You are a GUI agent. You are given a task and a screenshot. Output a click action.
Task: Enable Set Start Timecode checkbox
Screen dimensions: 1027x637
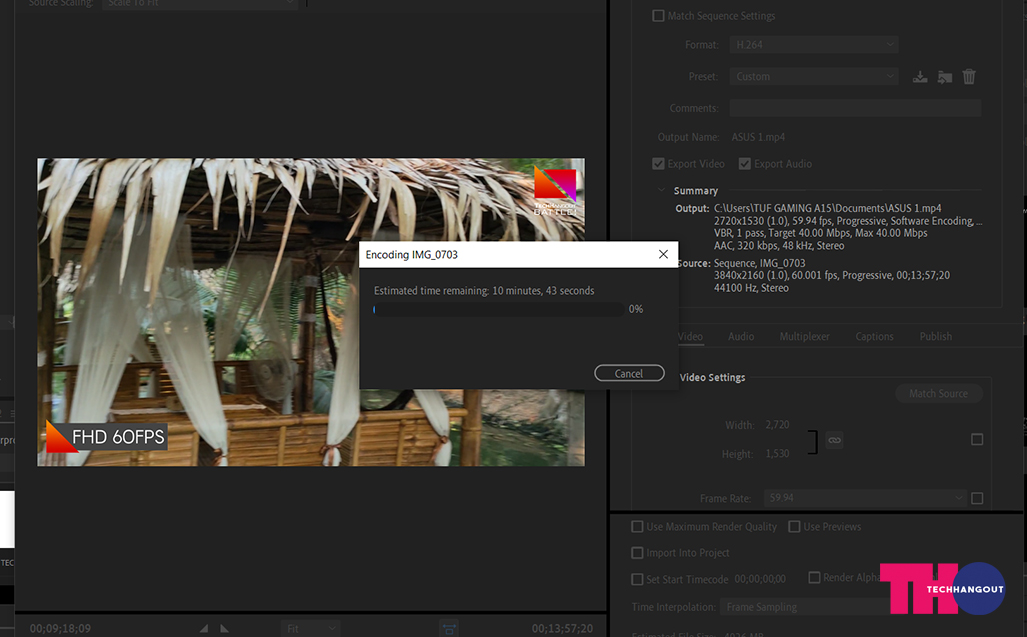tap(637, 579)
